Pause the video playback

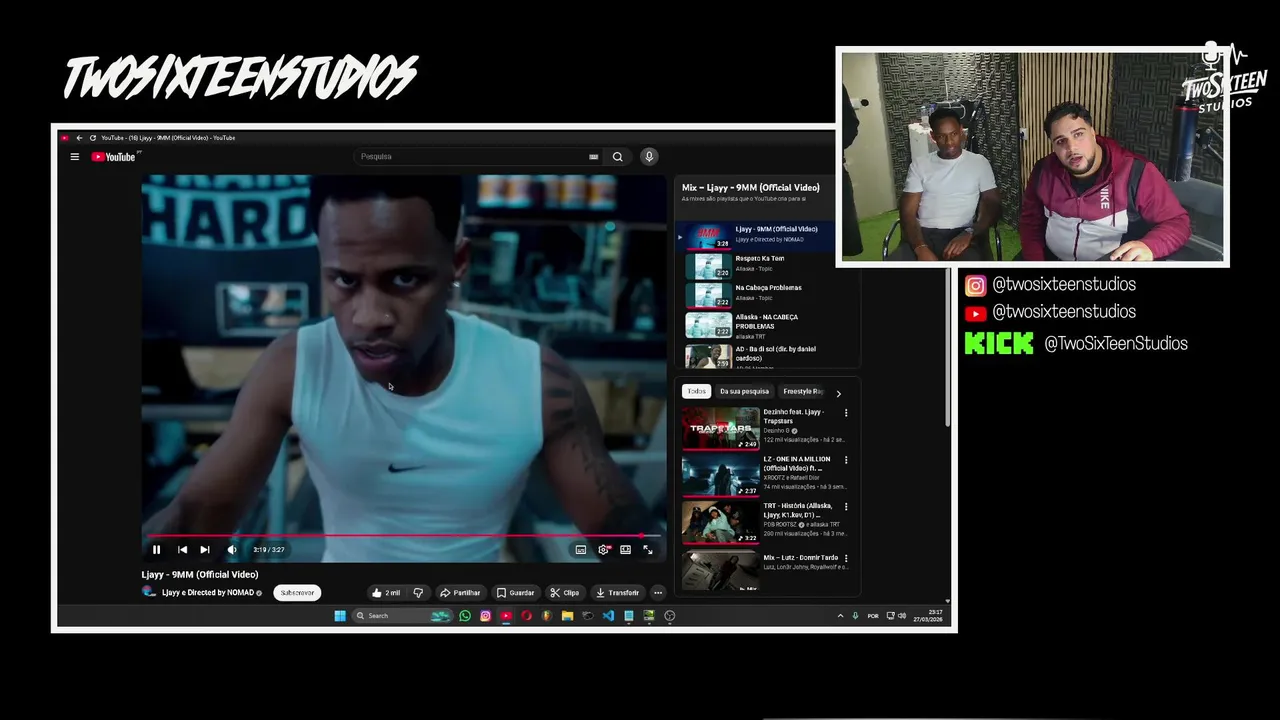tap(156, 549)
